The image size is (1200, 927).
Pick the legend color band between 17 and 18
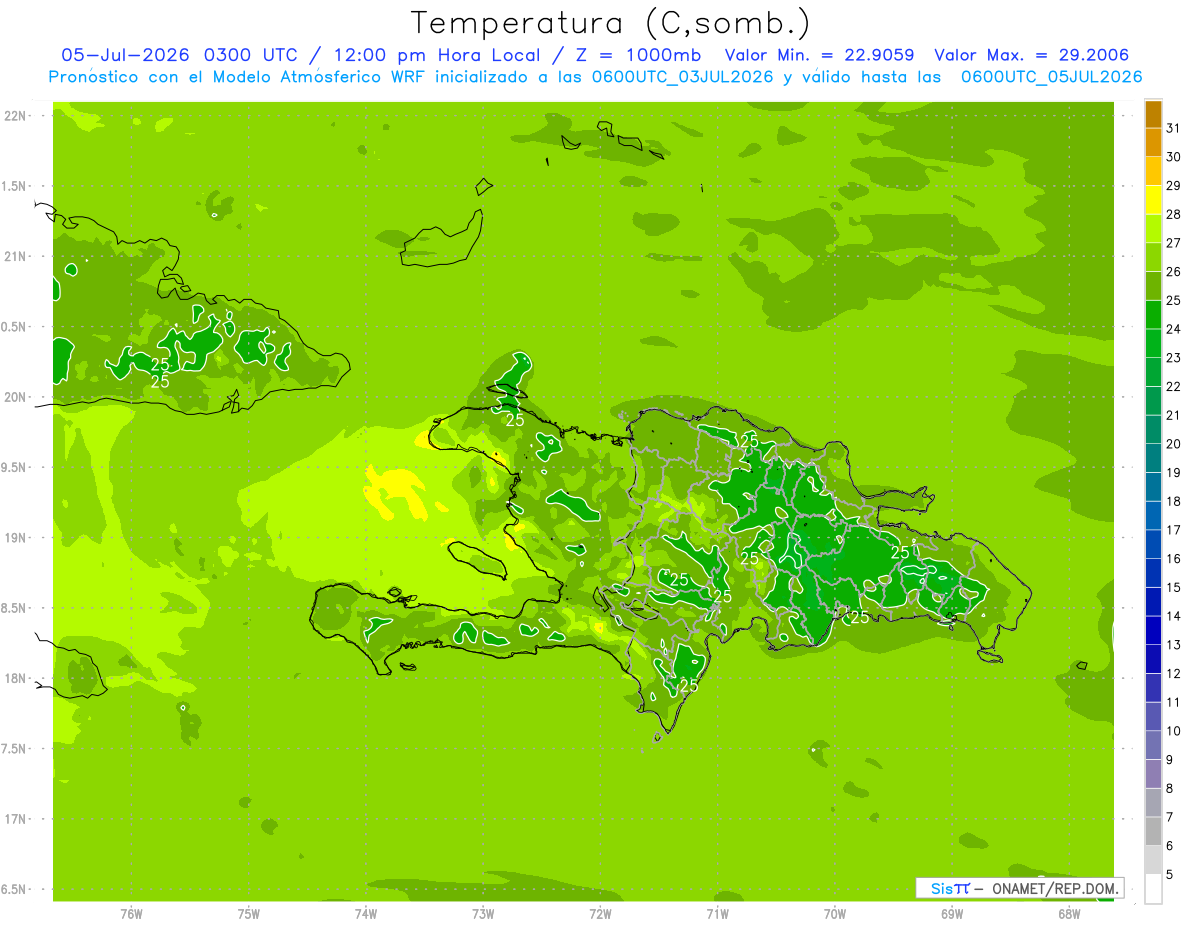click(x=1153, y=516)
